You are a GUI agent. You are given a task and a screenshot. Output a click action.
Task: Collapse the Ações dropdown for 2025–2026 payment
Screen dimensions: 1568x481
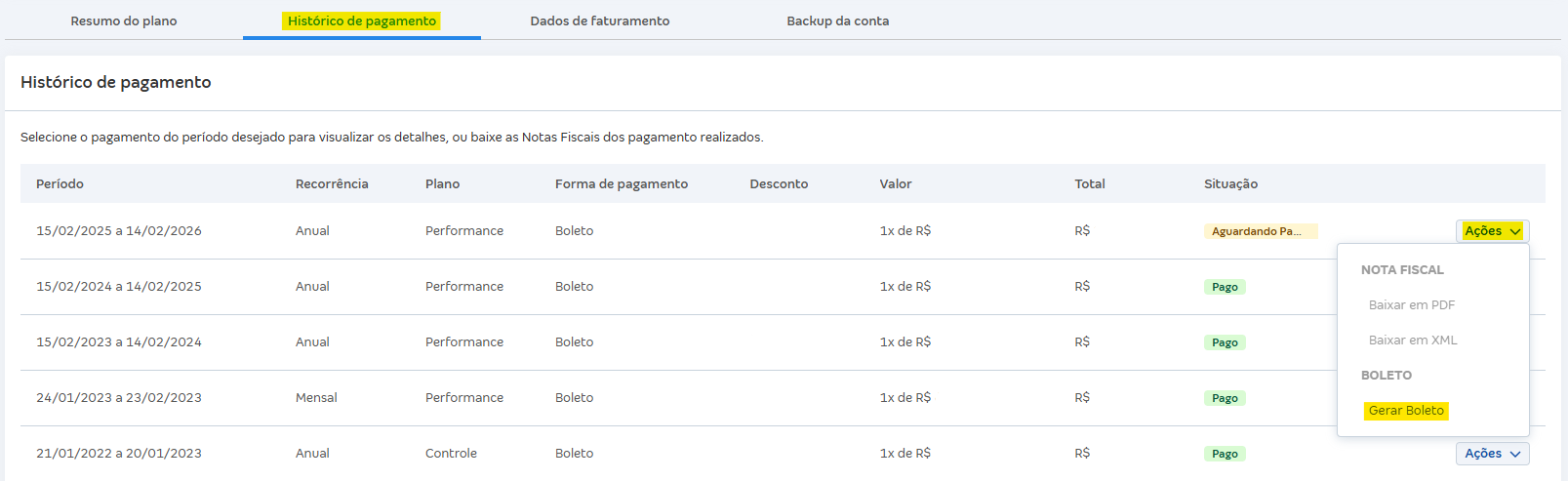tap(1492, 231)
